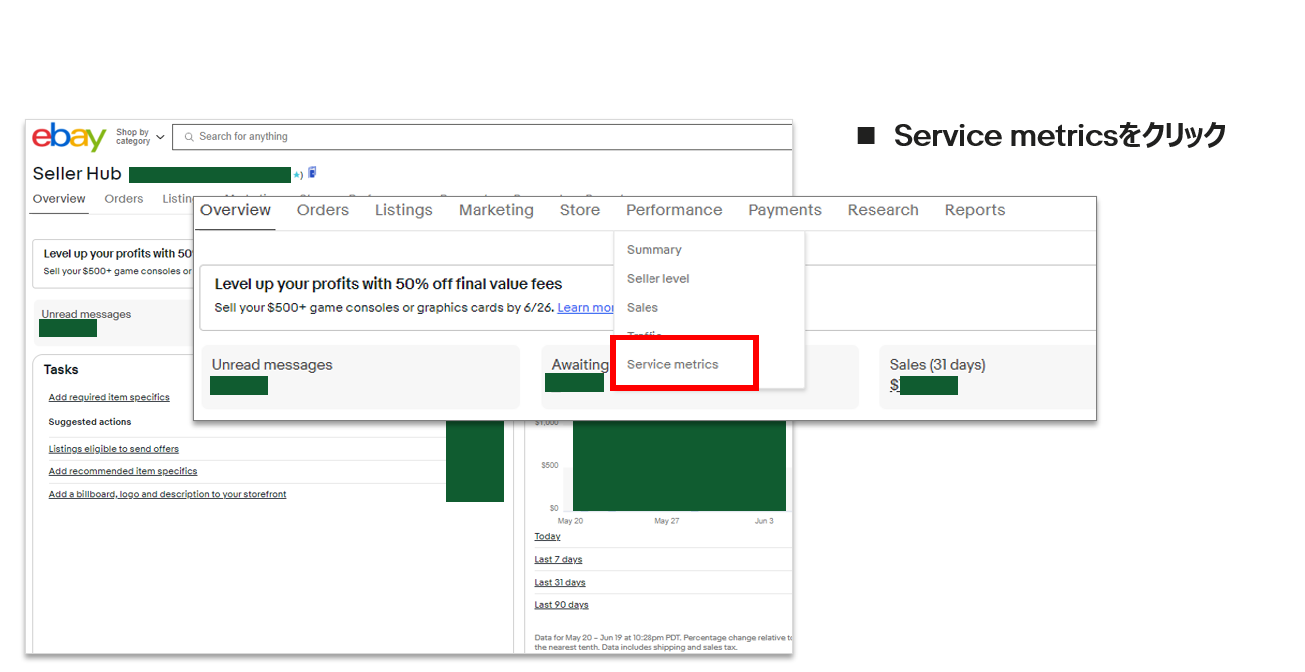Image resolution: width=1305 pixels, height=672 pixels.
Task: Click the Sales (31 days) card heading
Action: point(938,365)
